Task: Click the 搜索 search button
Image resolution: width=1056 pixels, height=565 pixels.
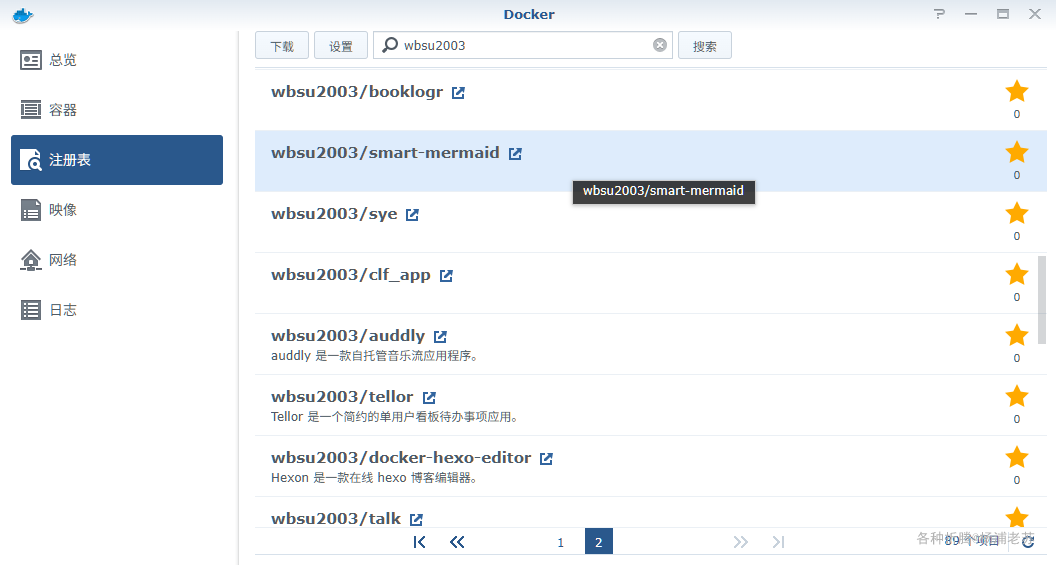Action: (704, 45)
